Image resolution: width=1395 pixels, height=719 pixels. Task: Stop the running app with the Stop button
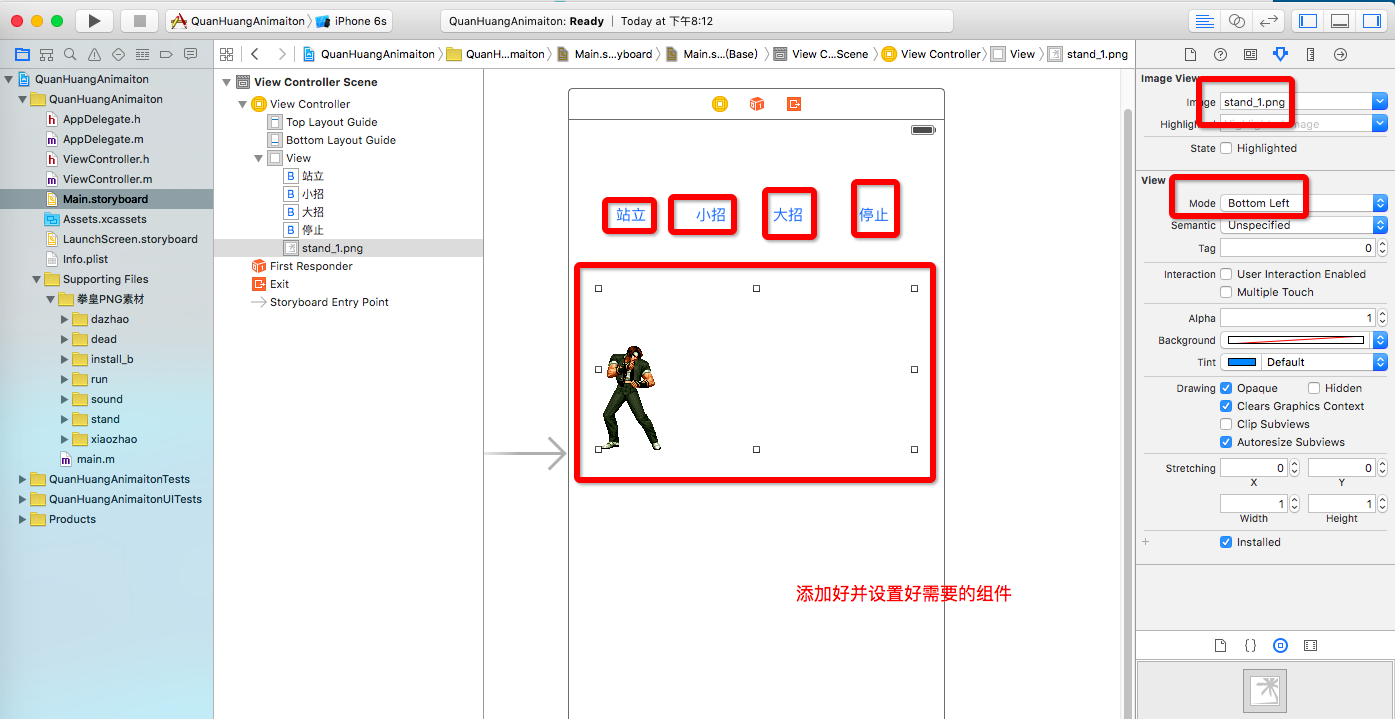point(139,21)
